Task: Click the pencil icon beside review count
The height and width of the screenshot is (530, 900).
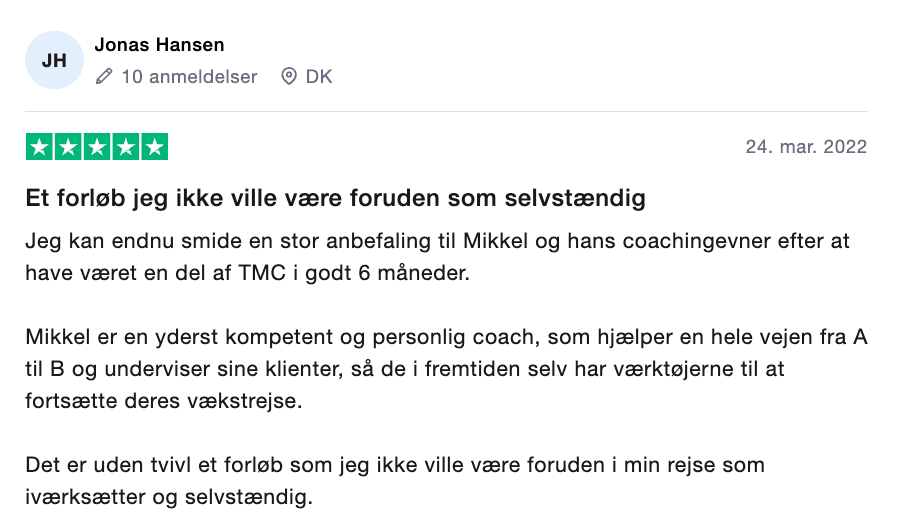Action: [x=104, y=76]
